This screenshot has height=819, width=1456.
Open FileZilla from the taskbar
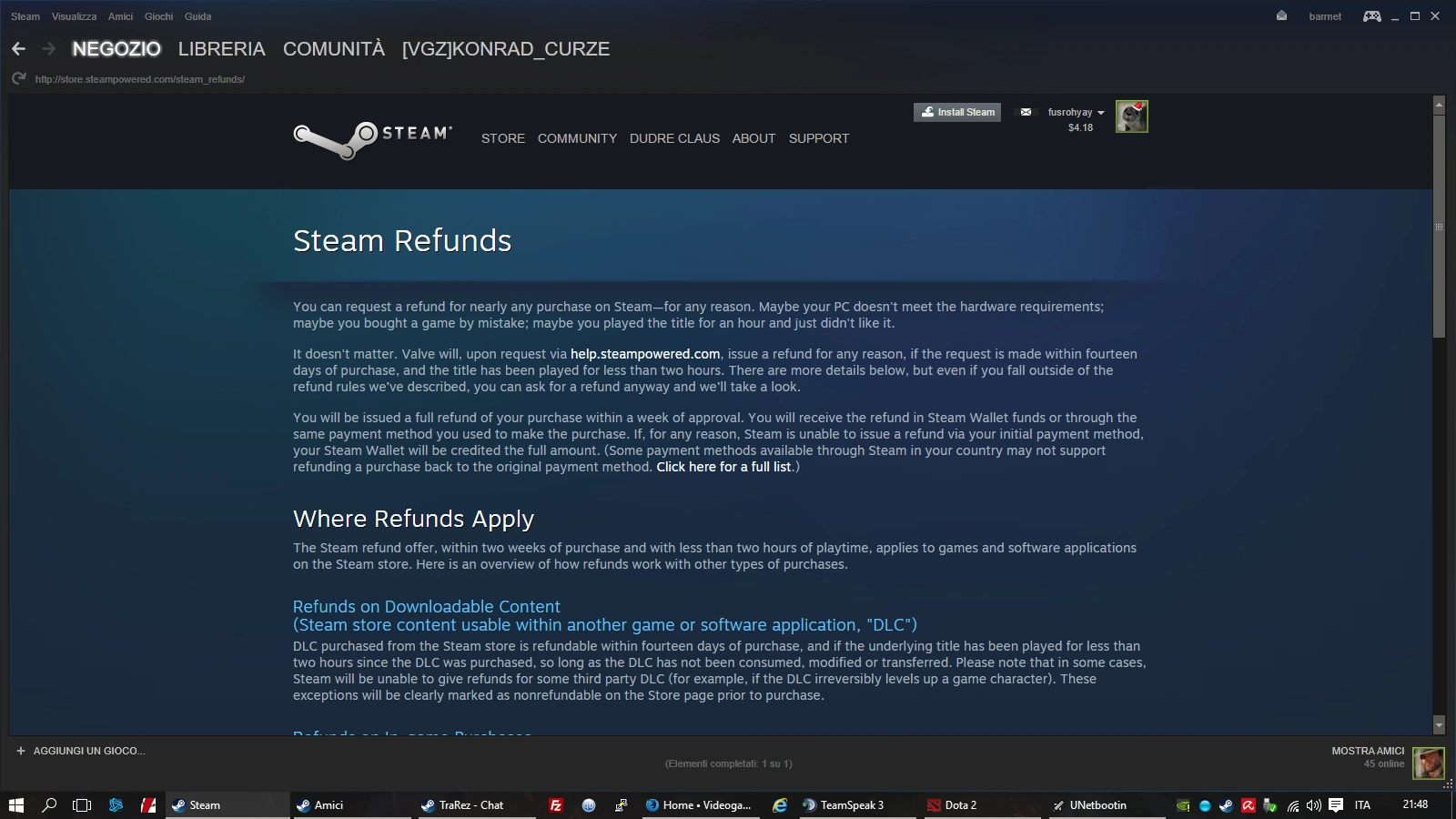click(x=556, y=805)
